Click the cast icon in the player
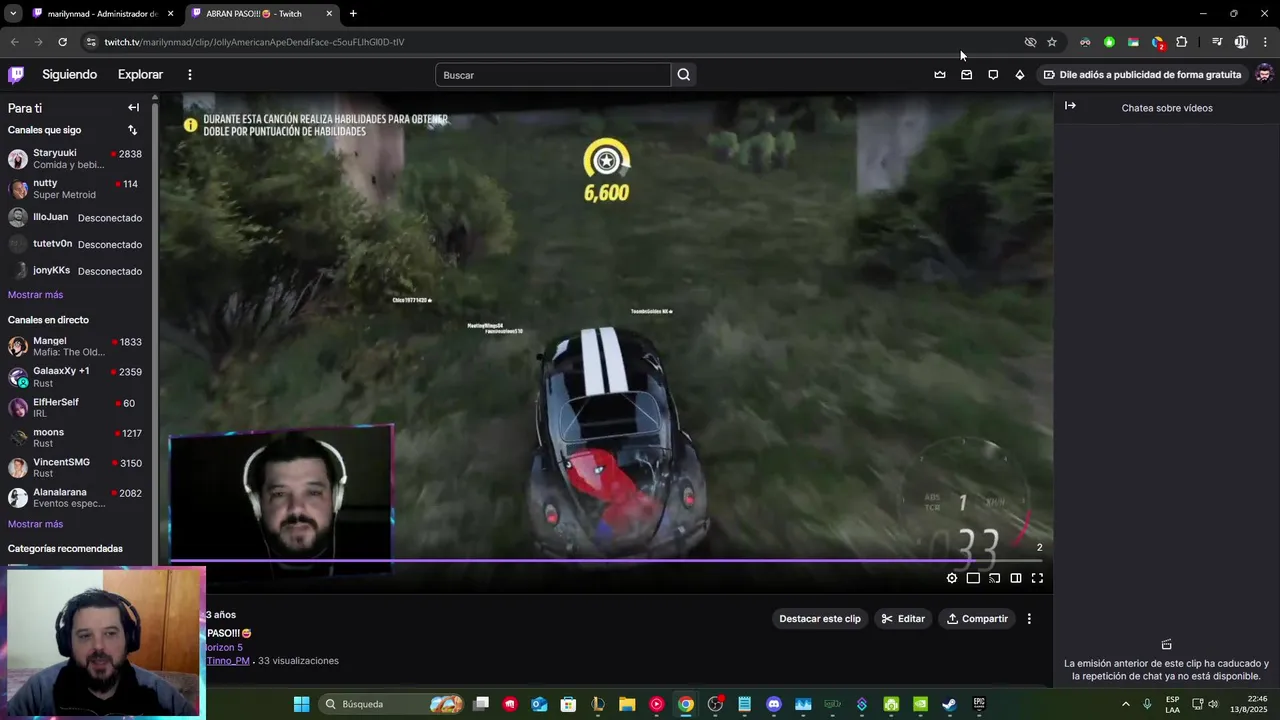The width and height of the screenshot is (1280, 720). tap(994, 578)
